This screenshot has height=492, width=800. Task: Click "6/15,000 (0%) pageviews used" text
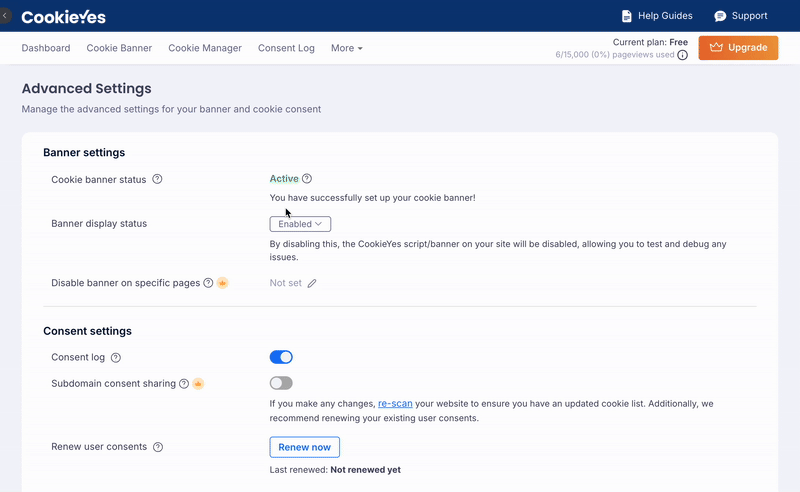click(615, 55)
